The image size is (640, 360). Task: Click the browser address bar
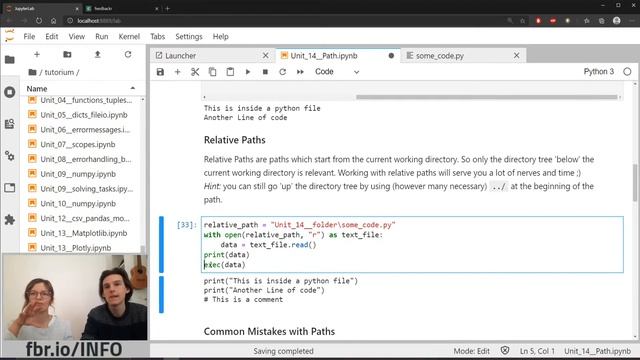coord(286,20)
